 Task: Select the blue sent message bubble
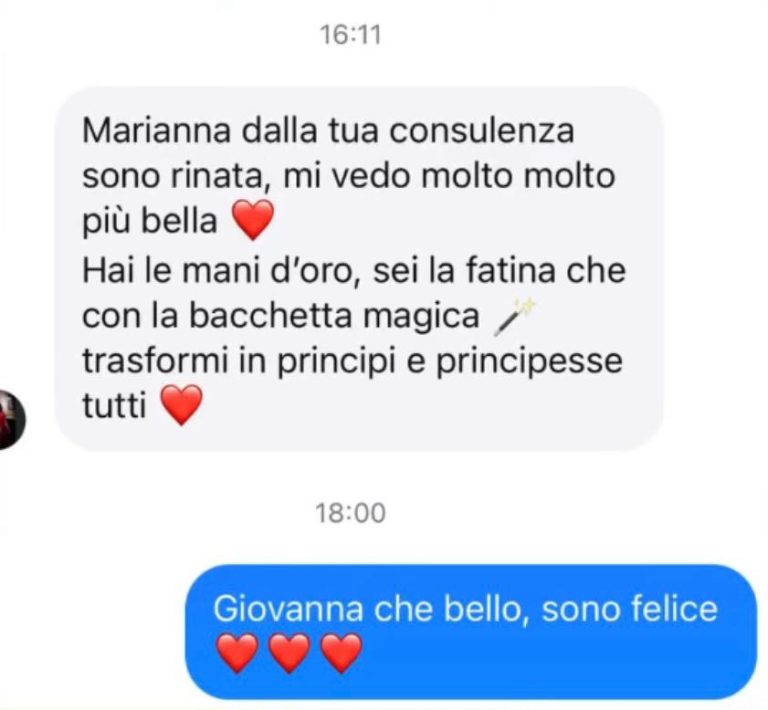pyautogui.click(x=471, y=632)
